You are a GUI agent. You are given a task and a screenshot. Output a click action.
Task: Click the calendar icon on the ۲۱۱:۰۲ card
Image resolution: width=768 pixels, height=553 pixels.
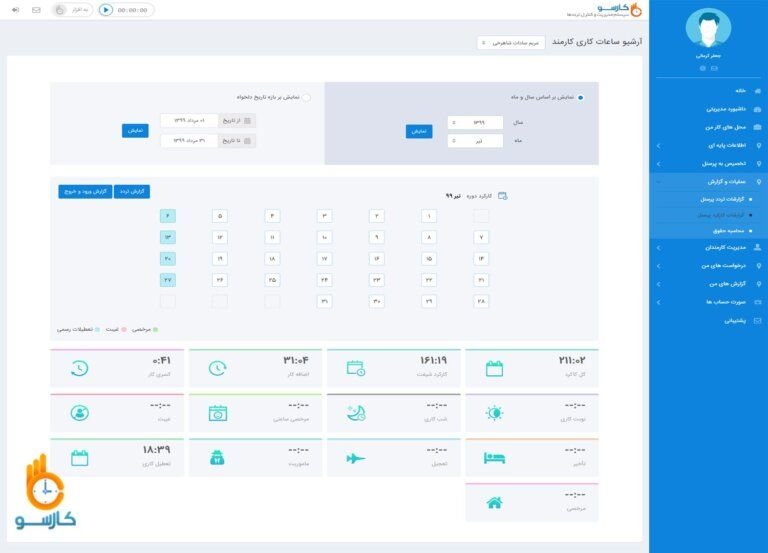click(x=494, y=369)
